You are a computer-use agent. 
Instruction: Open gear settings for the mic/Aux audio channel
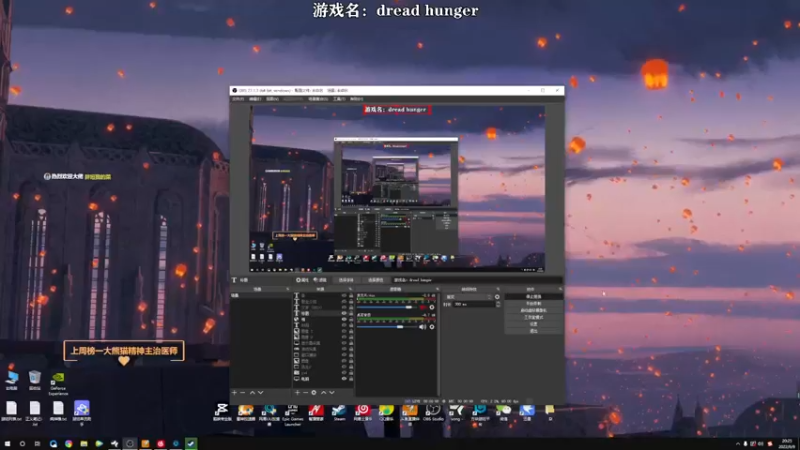[x=432, y=308]
